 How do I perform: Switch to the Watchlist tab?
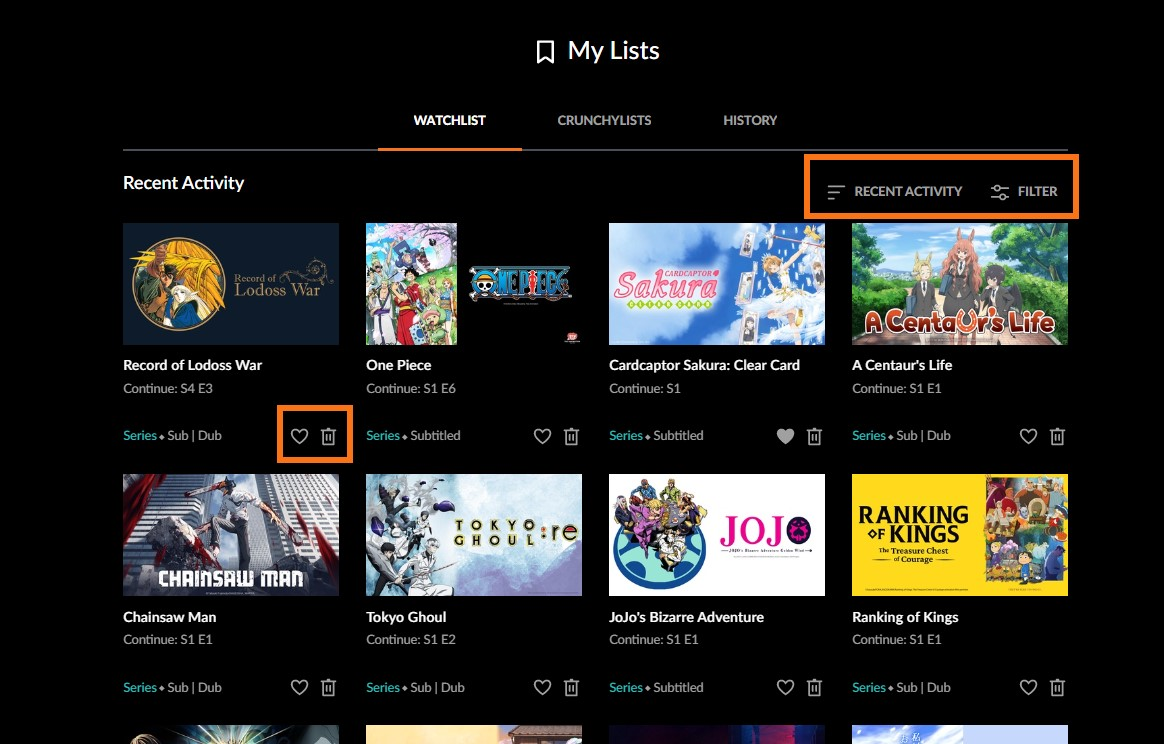(x=449, y=120)
